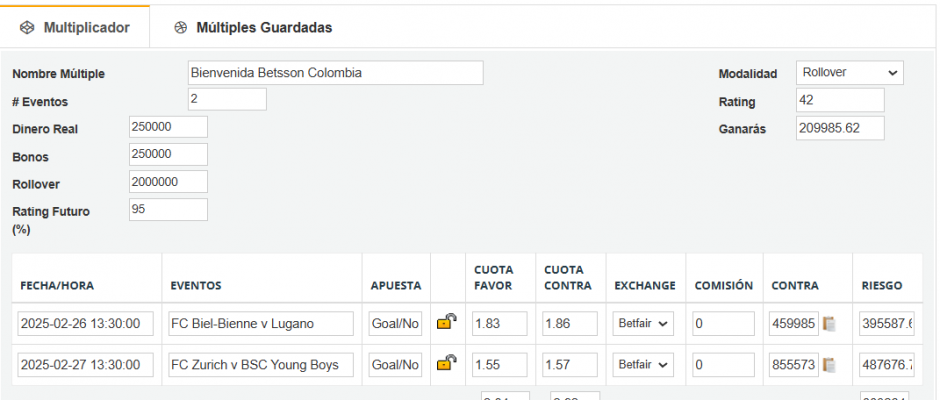Click the Multiplicador tab icon
Viewport: 940px width, 400px height.
coord(28,28)
